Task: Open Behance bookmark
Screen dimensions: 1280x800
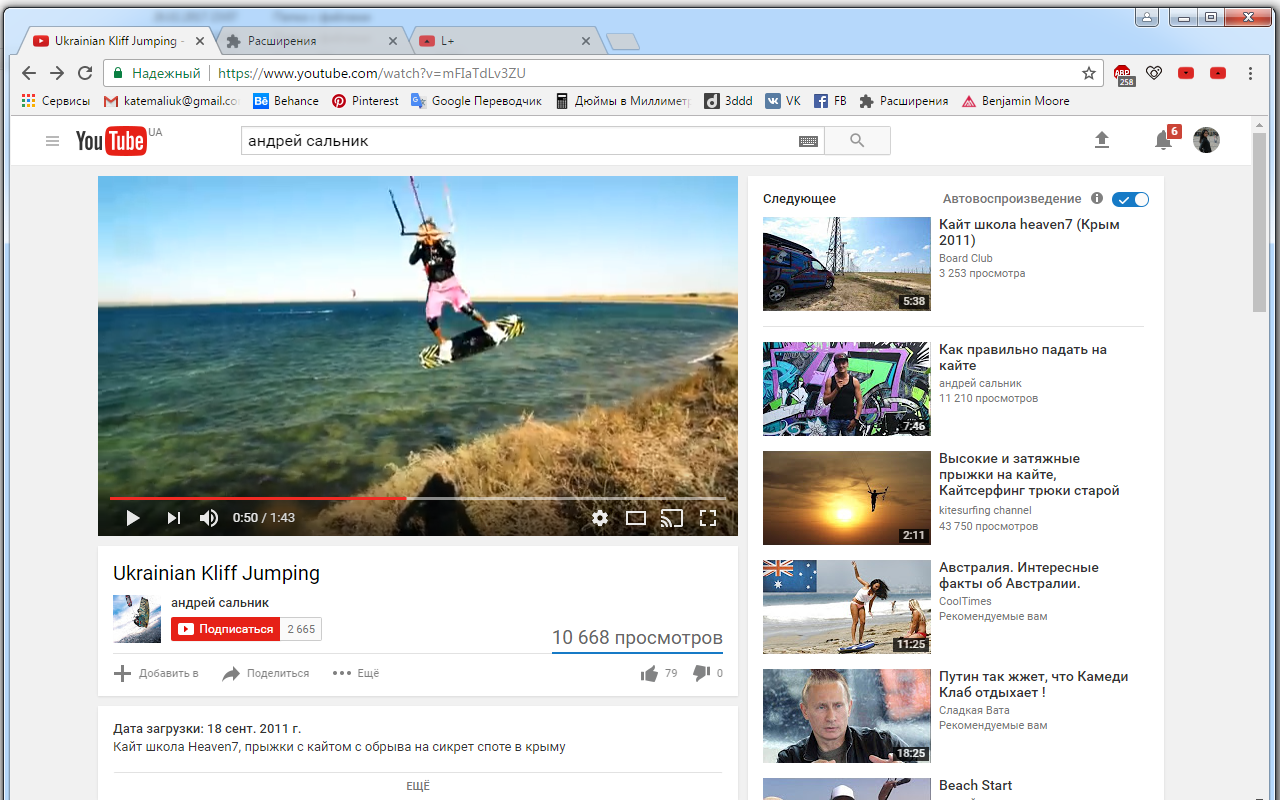Action: pyautogui.click(x=286, y=101)
